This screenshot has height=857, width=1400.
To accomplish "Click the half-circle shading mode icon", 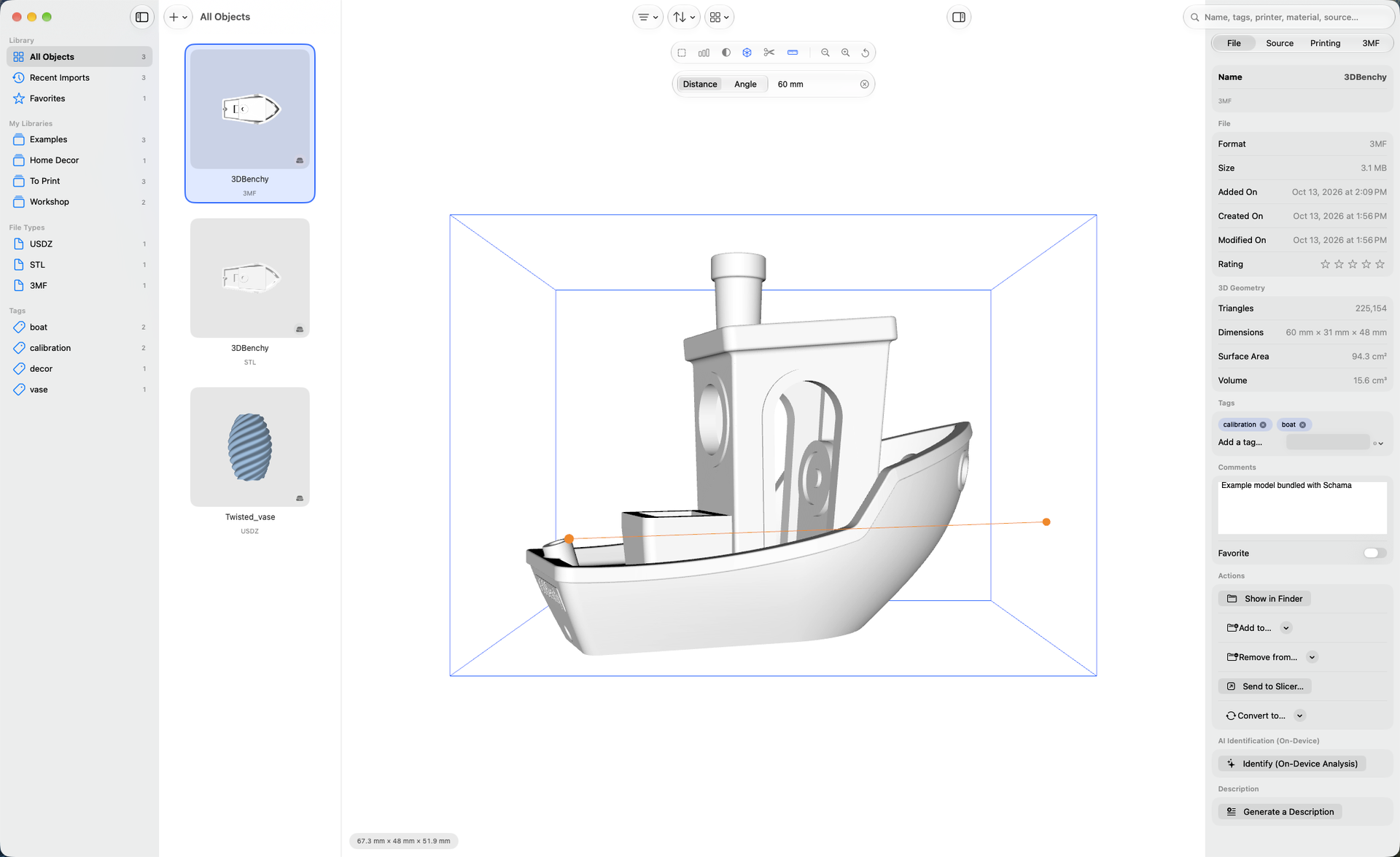I will (x=726, y=53).
